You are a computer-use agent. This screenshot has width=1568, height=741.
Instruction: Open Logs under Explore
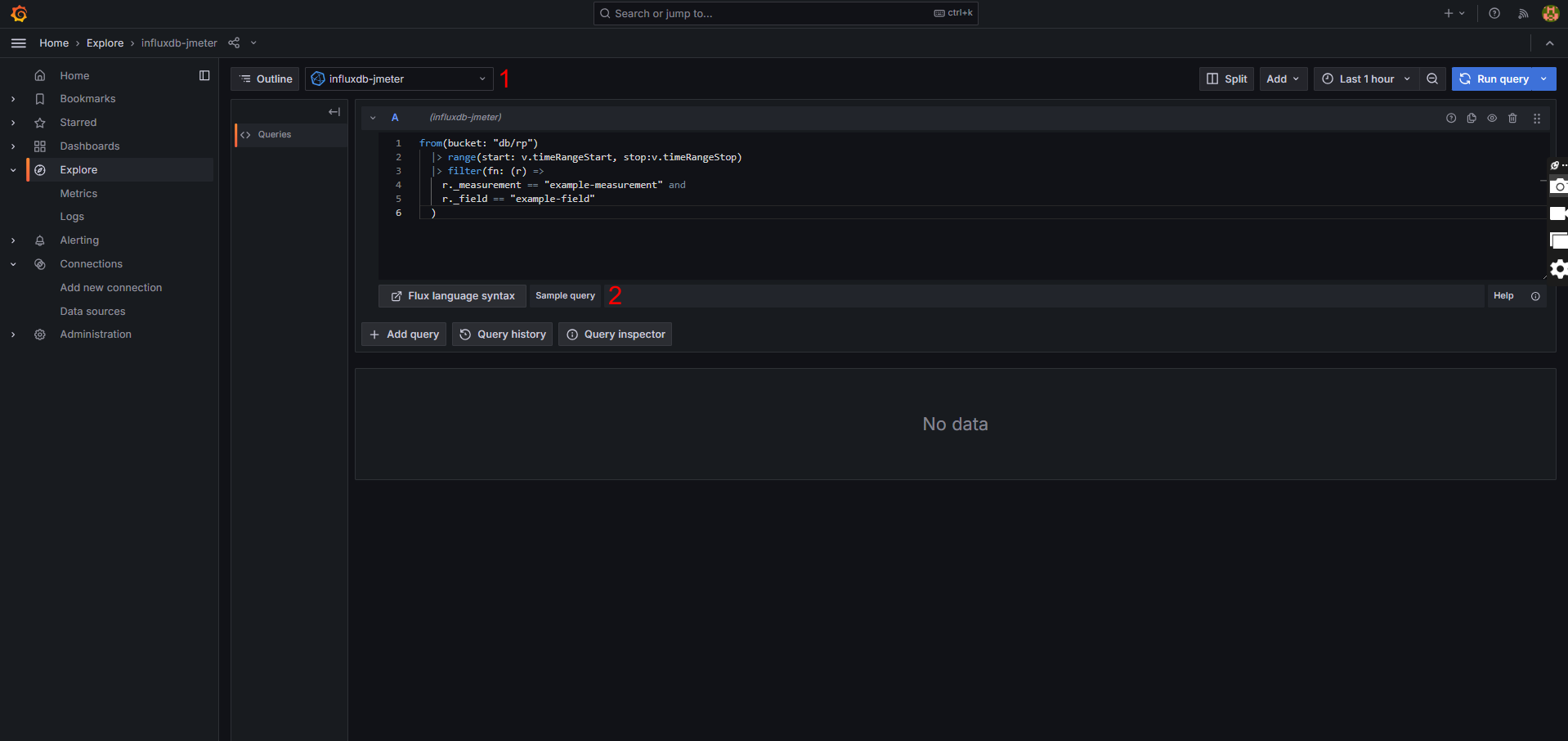[72, 217]
